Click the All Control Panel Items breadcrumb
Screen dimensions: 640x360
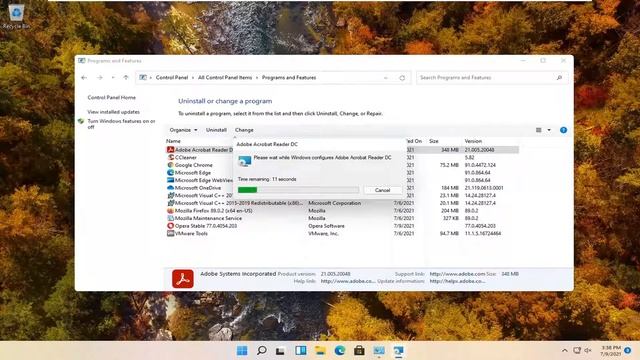click(225, 78)
